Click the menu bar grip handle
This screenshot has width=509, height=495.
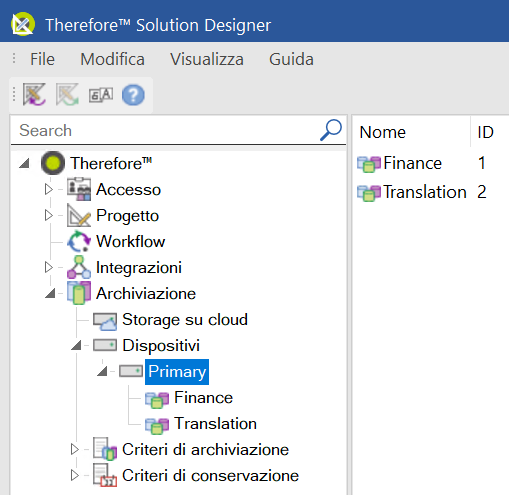(x=14, y=59)
